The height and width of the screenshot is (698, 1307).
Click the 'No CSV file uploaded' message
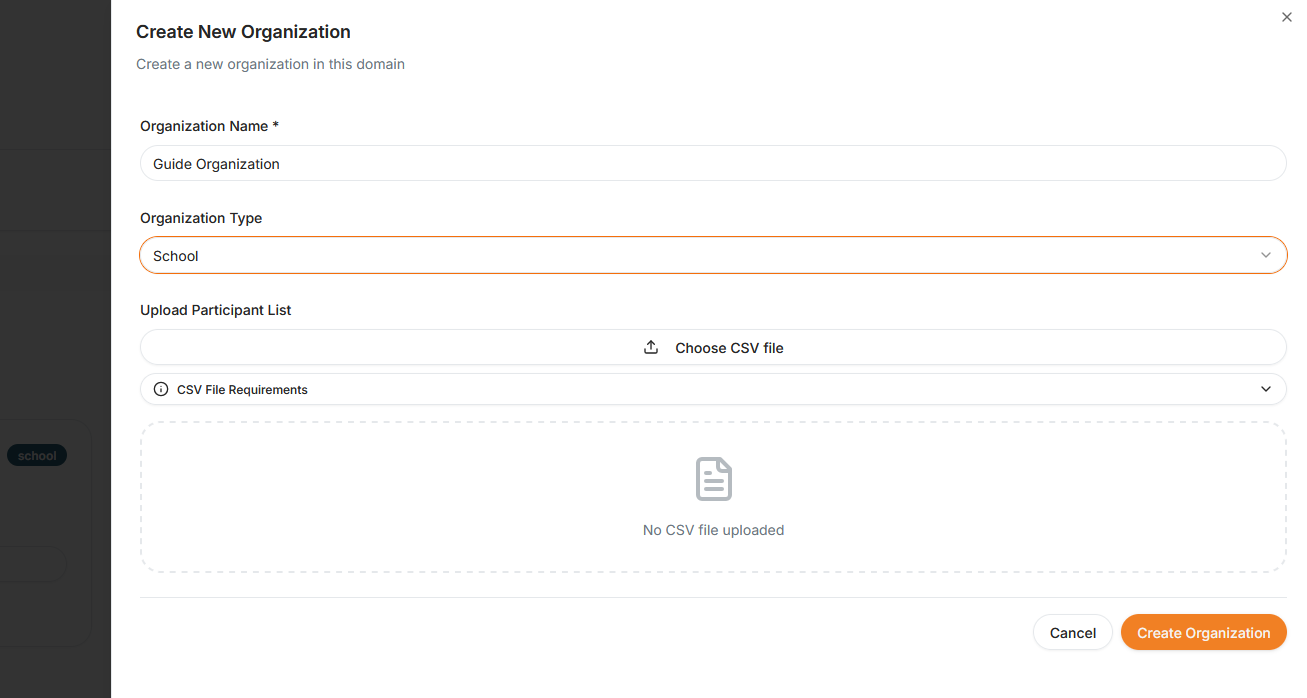[x=713, y=530]
